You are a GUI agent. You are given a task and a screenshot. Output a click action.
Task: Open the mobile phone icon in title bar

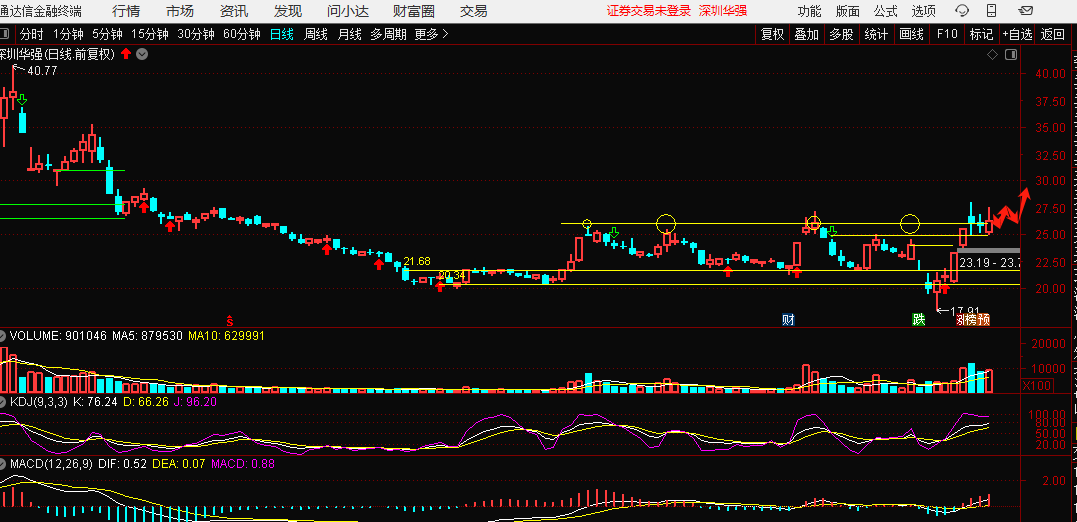[x=991, y=10]
